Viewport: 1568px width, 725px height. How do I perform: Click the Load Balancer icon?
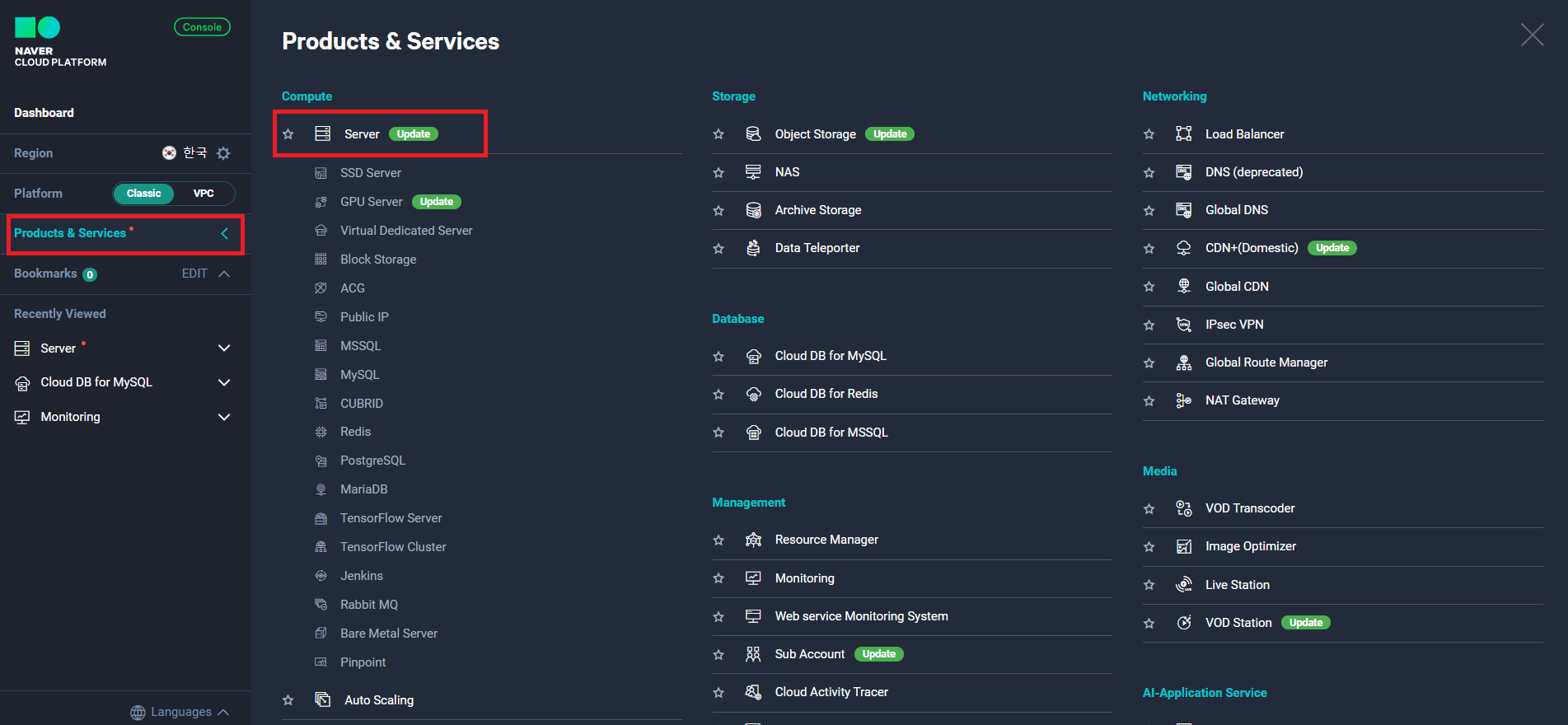point(1184,133)
